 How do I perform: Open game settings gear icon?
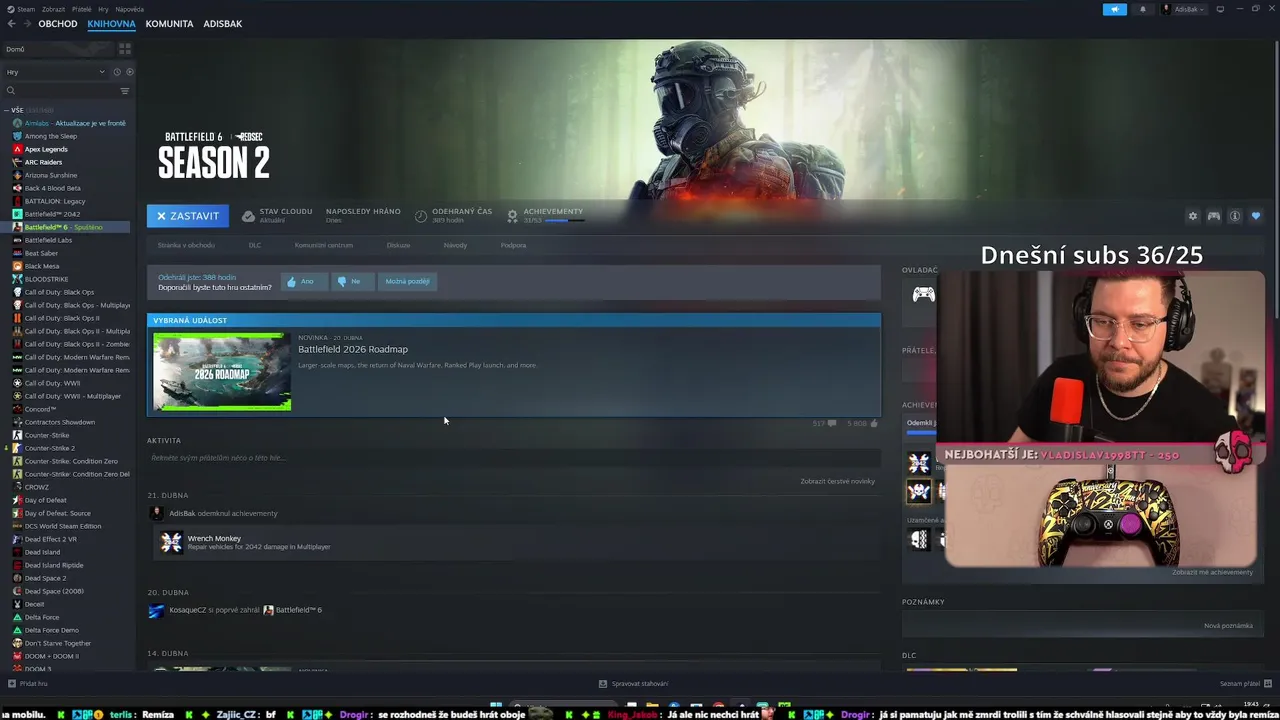coord(1192,216)
